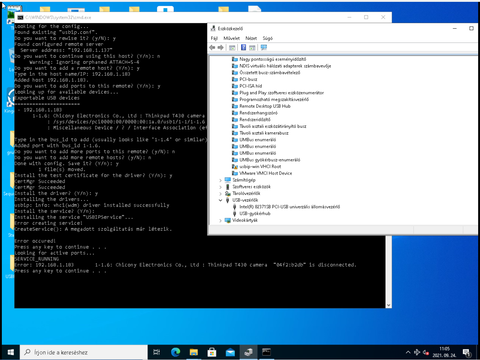Open the Nézet menu
The height and width of the screenshot is (360, 480).
(x=251, y=38)
